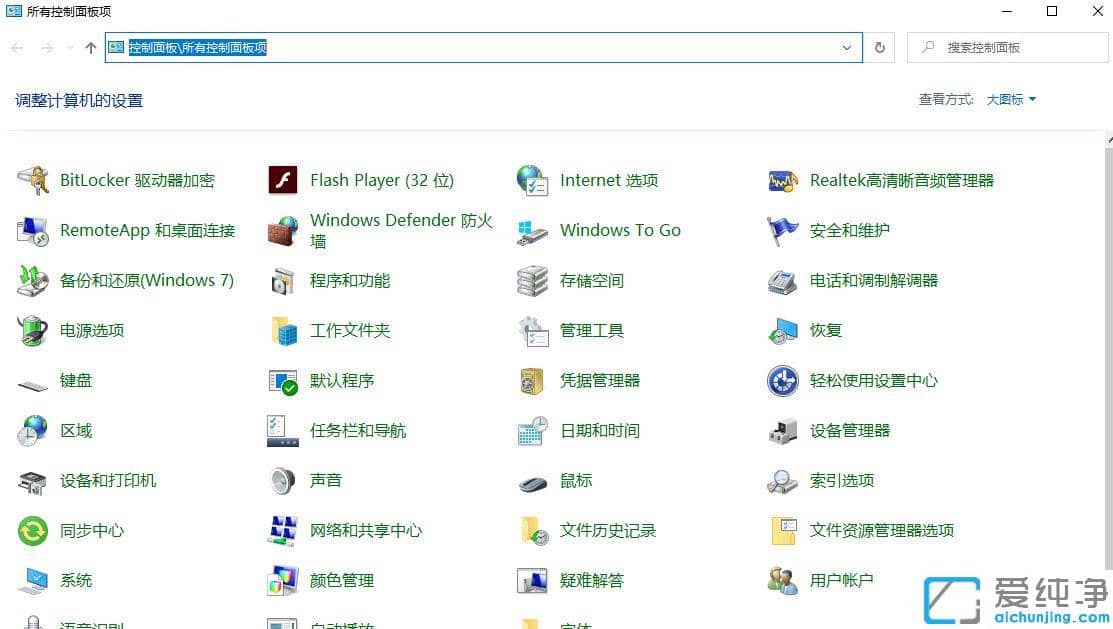Viewport: 1113px width, 629px height.
Task: Open Internet 选项
Action: [608, 180]
